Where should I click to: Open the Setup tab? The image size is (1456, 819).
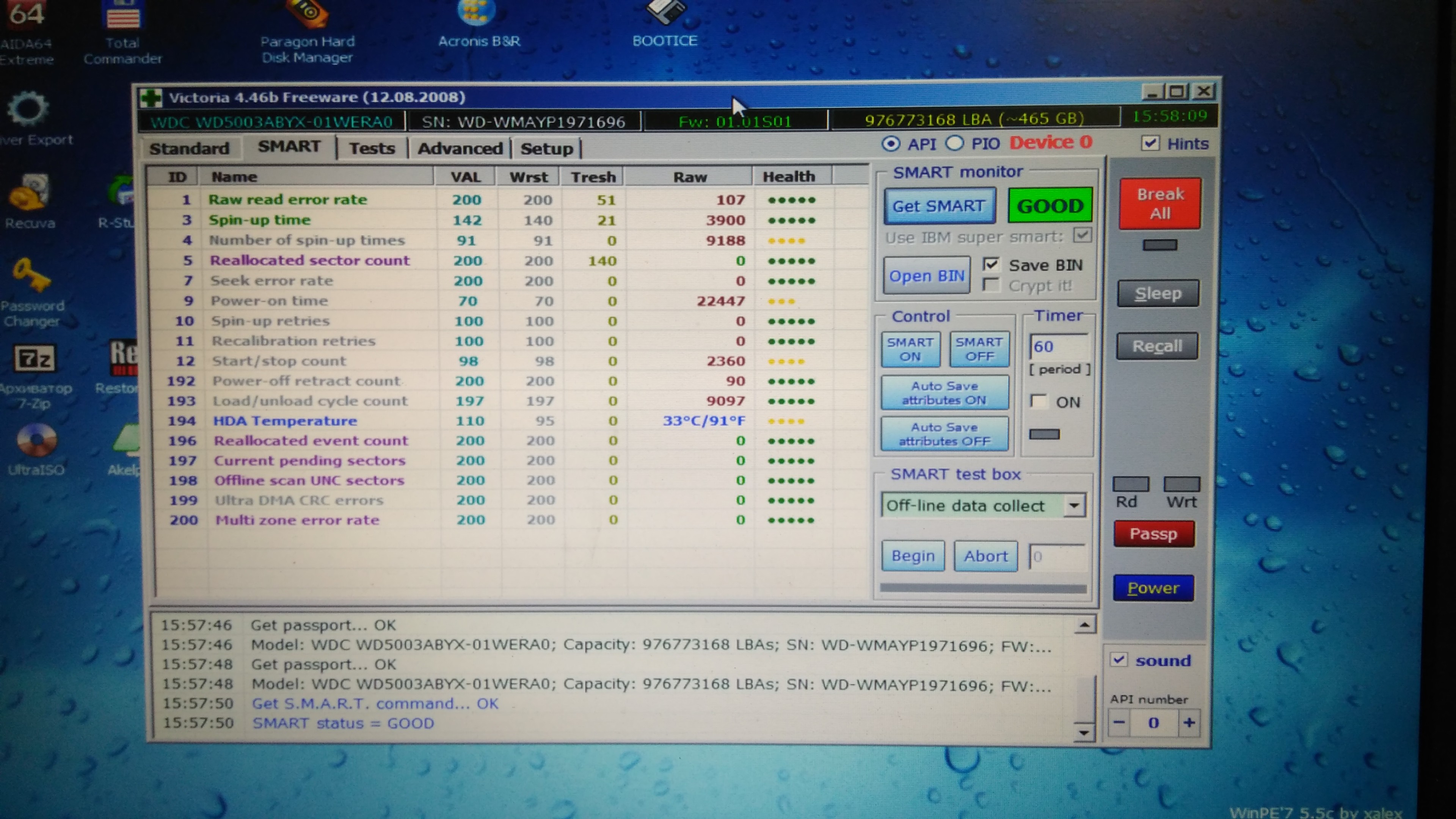point(546,149)
